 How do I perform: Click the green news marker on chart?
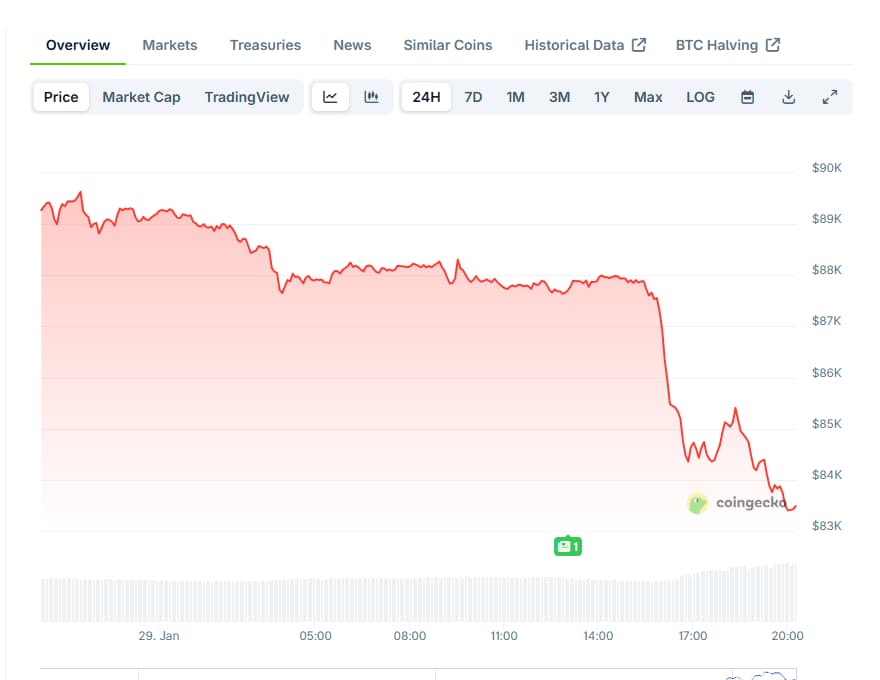567,546
